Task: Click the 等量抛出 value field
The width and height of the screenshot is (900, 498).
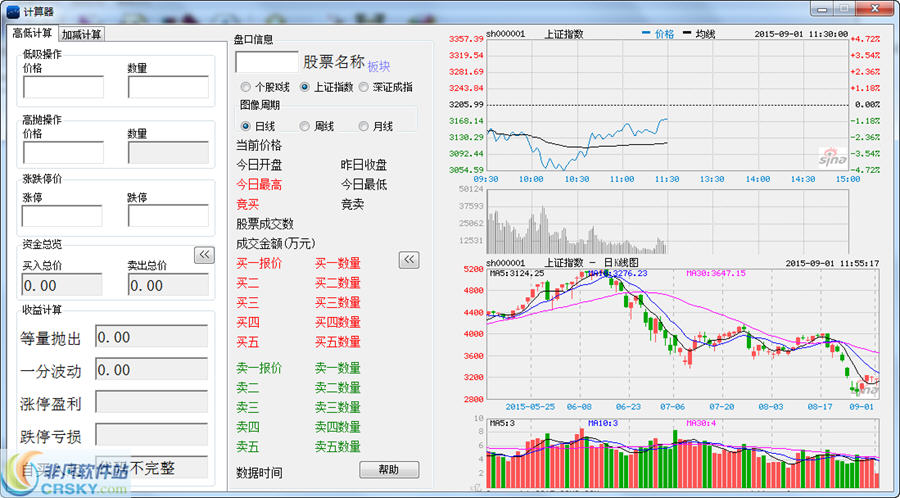Action: click(151, 338)
